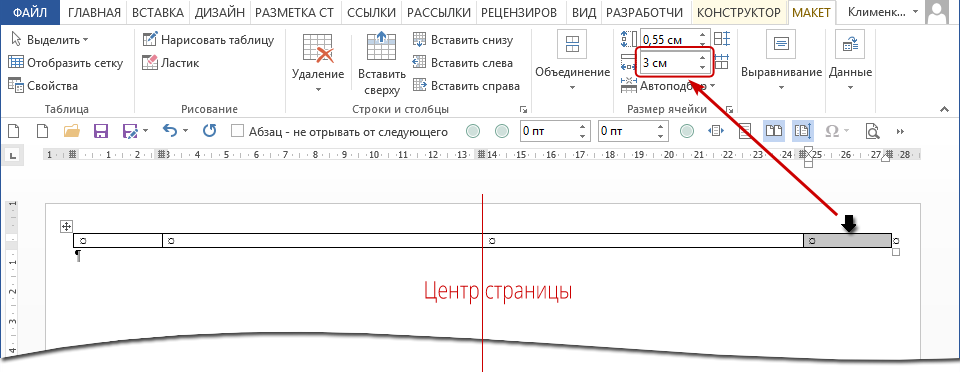Click the column width field showing 3 см
960x372 pixels.
669,62
